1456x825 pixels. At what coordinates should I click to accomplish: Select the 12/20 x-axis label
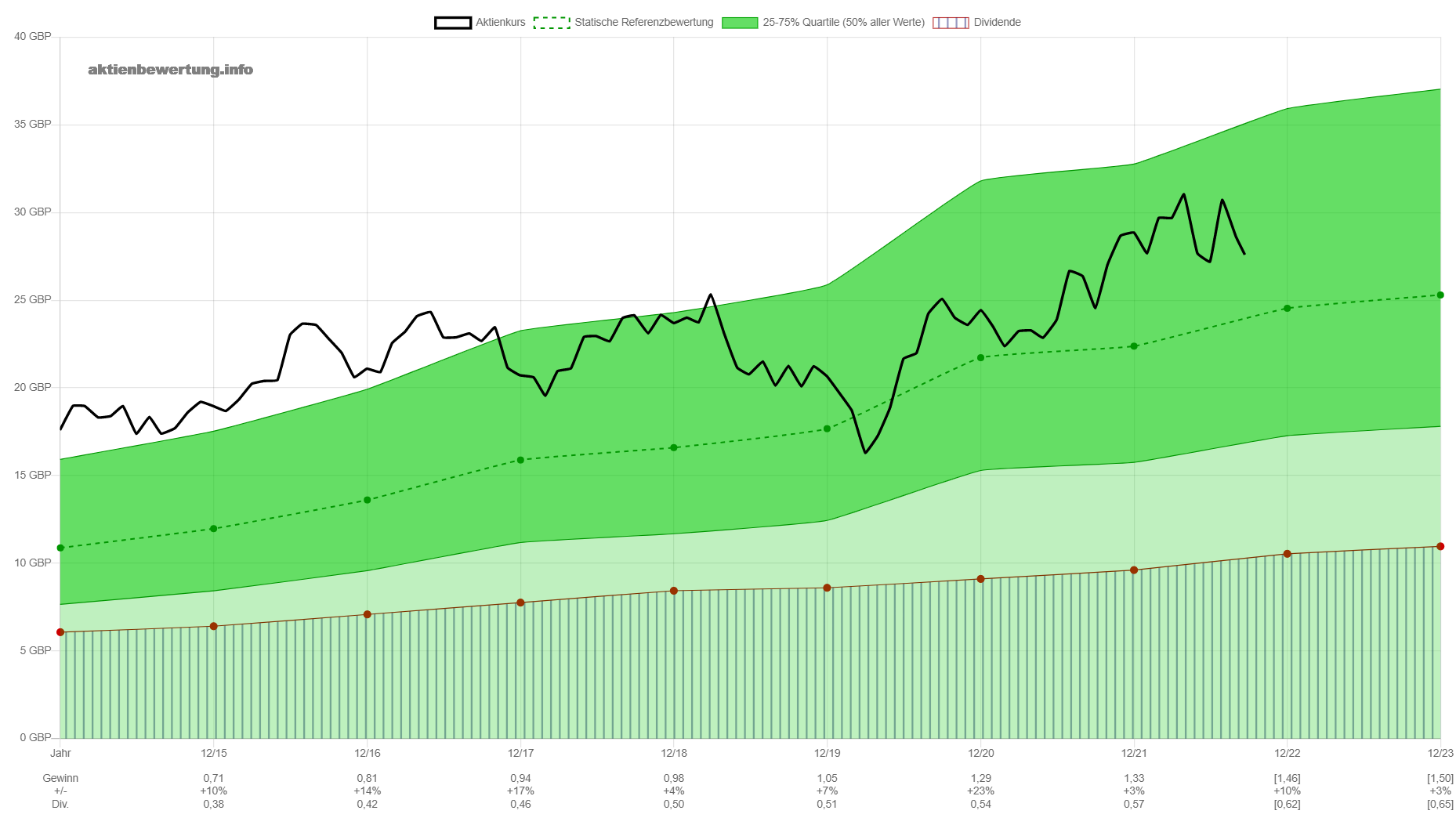click(981, 753)
